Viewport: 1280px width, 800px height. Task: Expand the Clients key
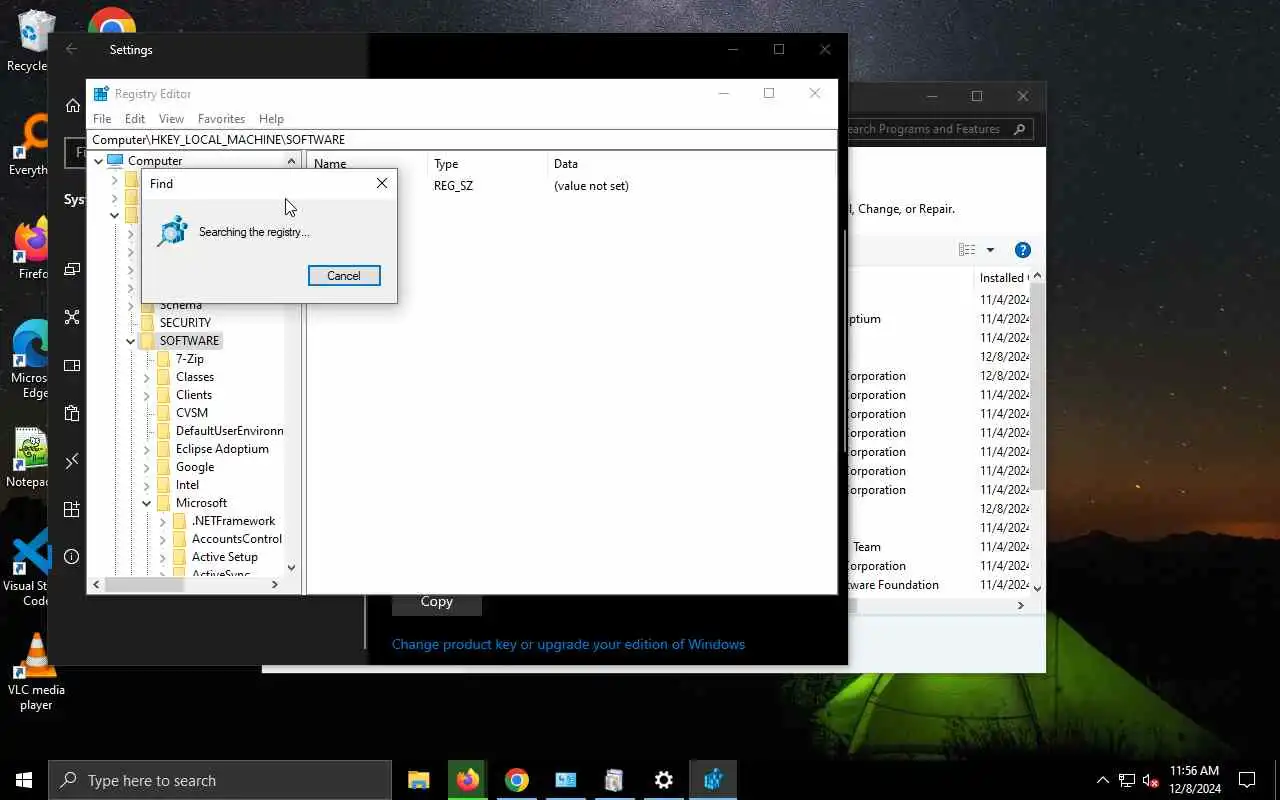tap(146, 395)
